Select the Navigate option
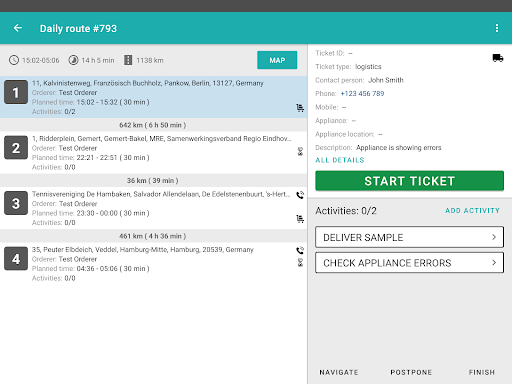Screen dimensions: 512x384 (x=339, y=372)
